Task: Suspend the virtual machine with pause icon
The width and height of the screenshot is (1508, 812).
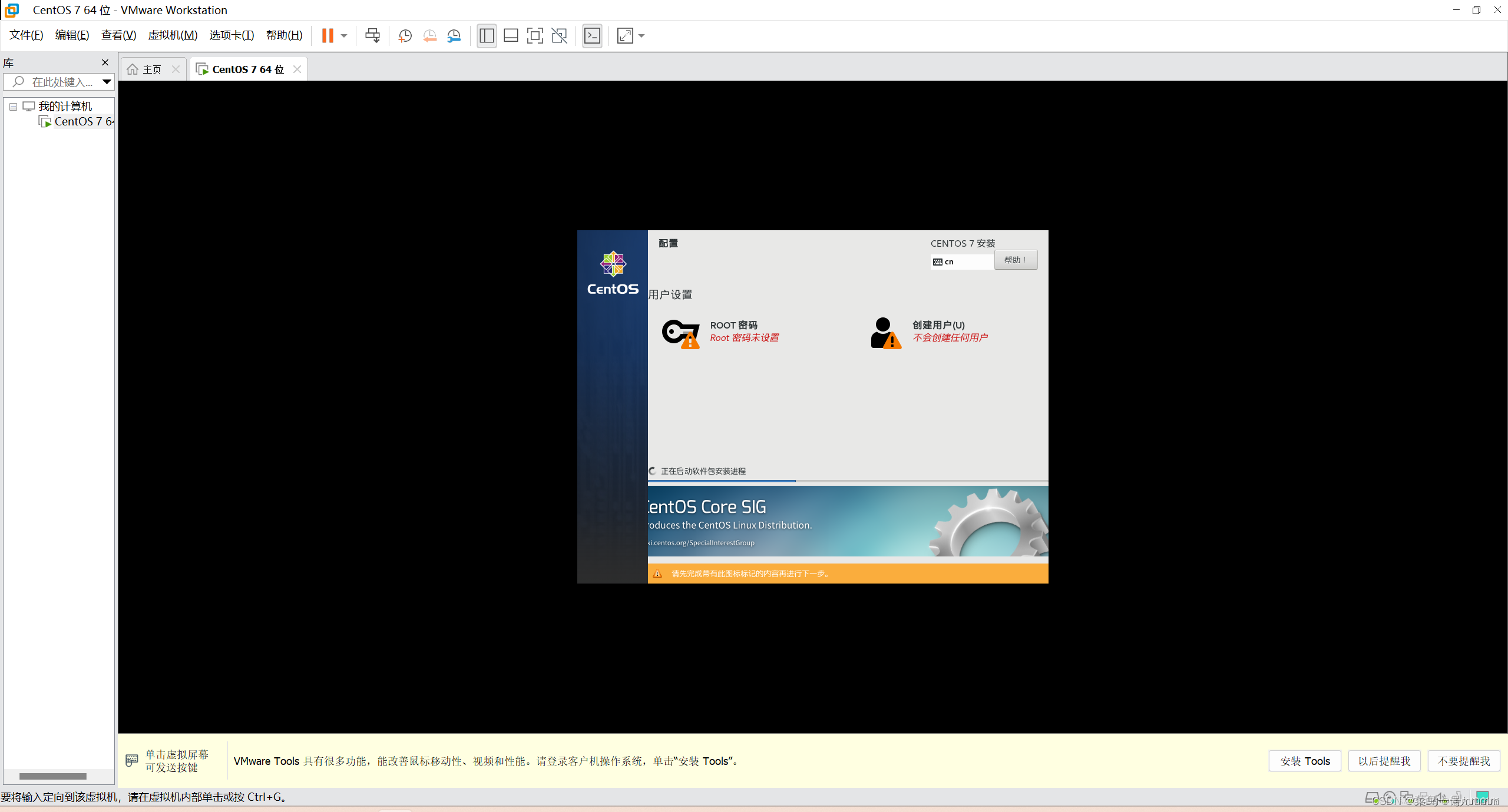Action: pyautogui.click(x=328, y=35)
